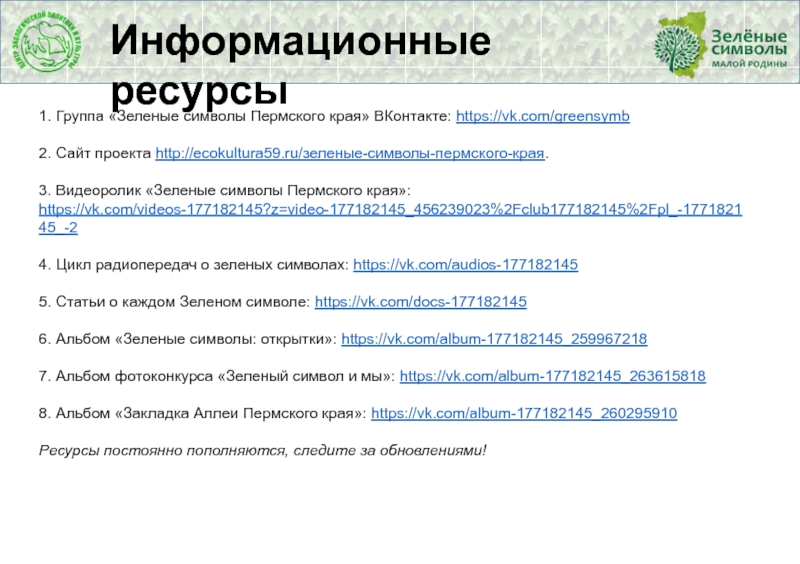Open the album-177182145_259967218 postcards link
The height and width of the screenshot is (564, 800).
click(494, 339)
